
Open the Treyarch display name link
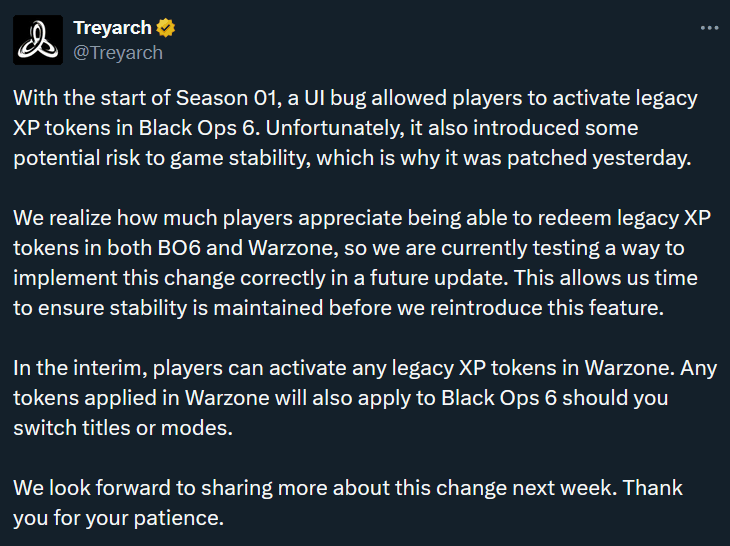coord(111,28)
